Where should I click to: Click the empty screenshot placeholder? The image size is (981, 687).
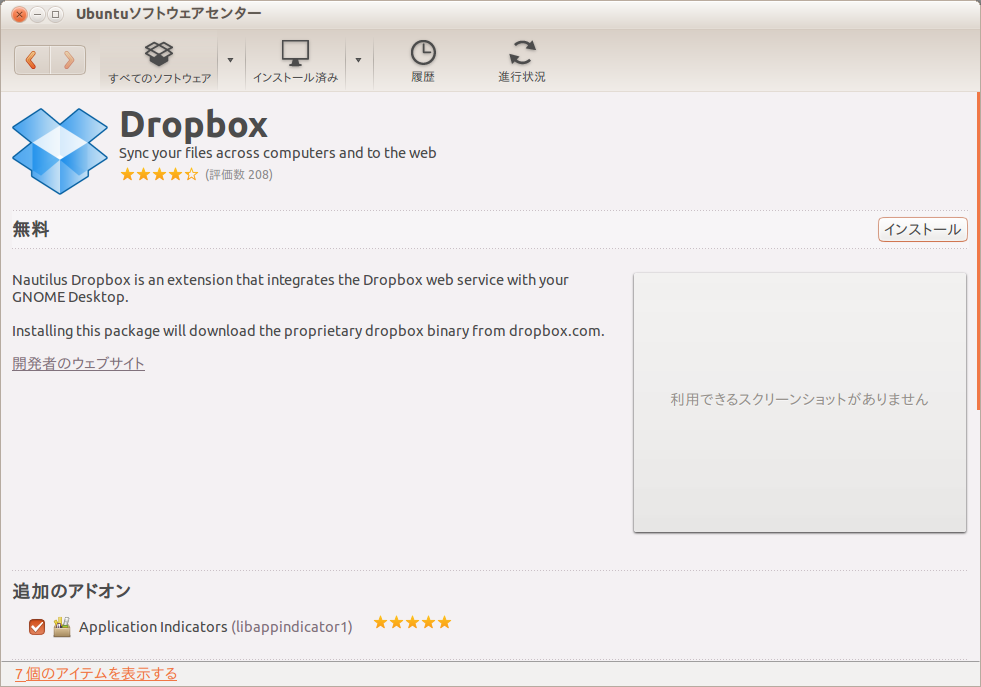pyautogui.click(x=799, y=402)
